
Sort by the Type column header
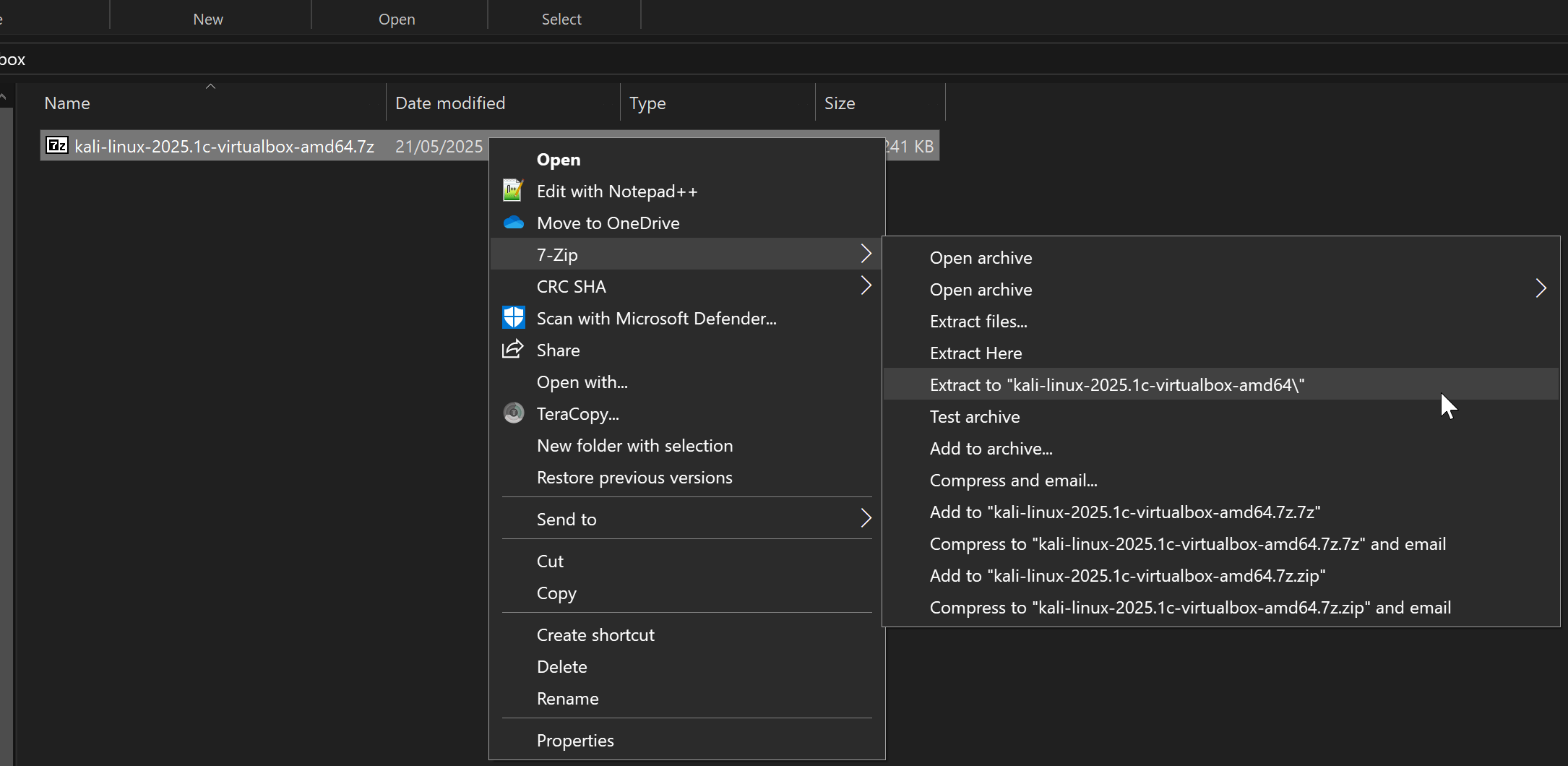647,103
